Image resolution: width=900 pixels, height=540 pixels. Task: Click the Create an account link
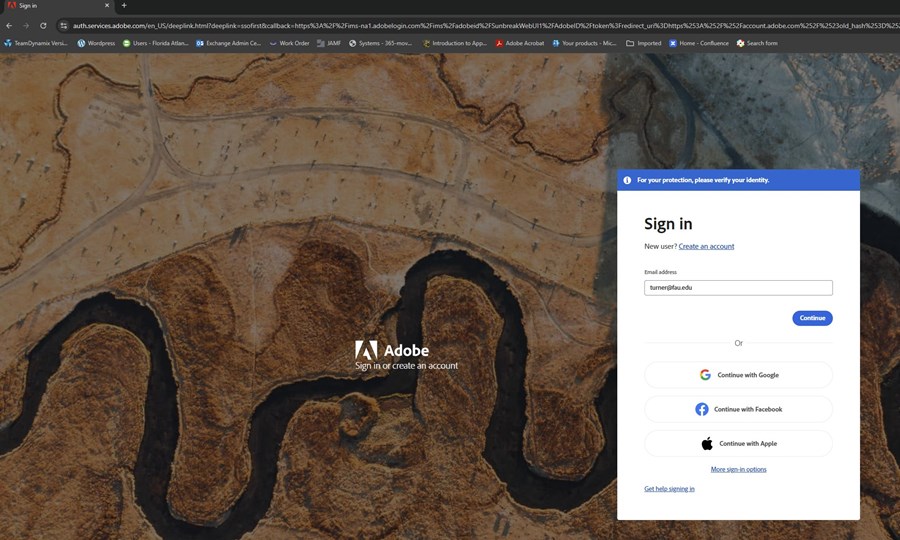point(706,246)
